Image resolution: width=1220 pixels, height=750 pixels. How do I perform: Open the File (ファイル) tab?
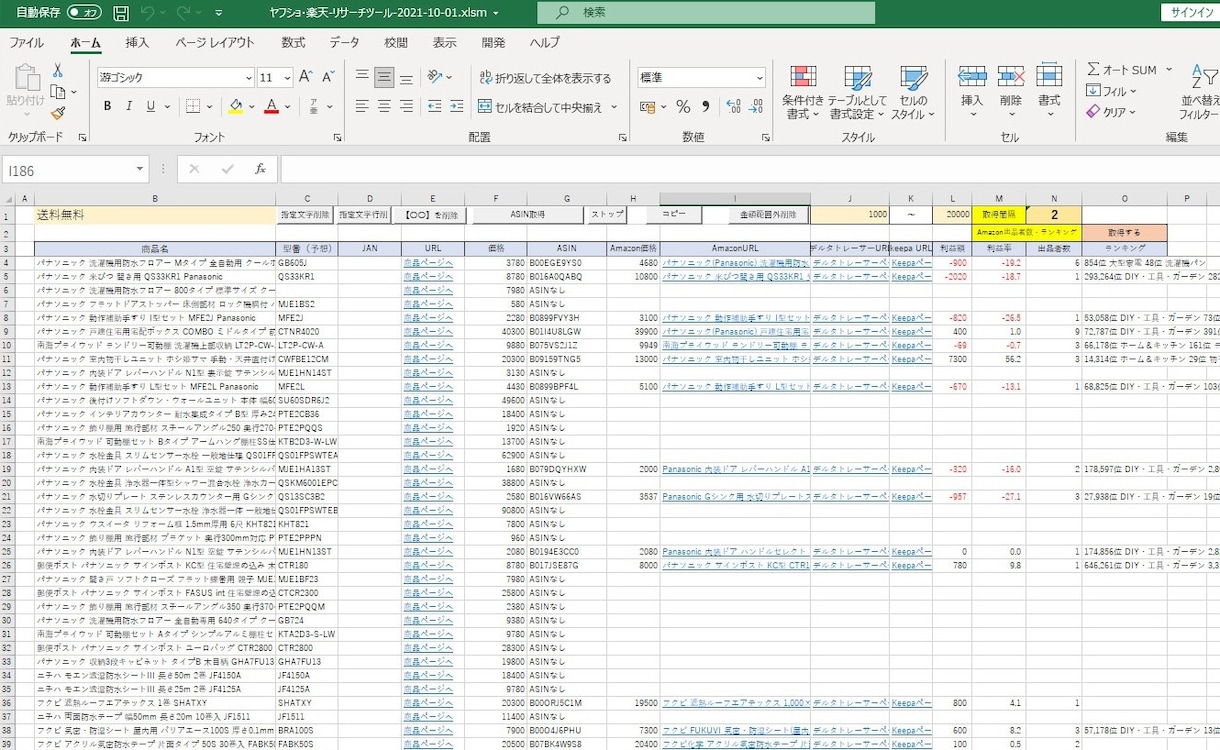point(27,43)
